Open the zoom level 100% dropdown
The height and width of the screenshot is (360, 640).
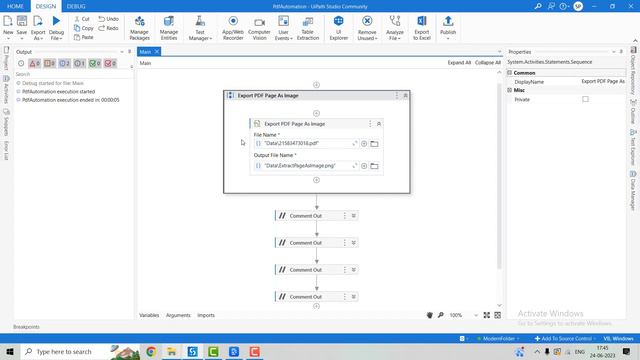coord(476,316)
